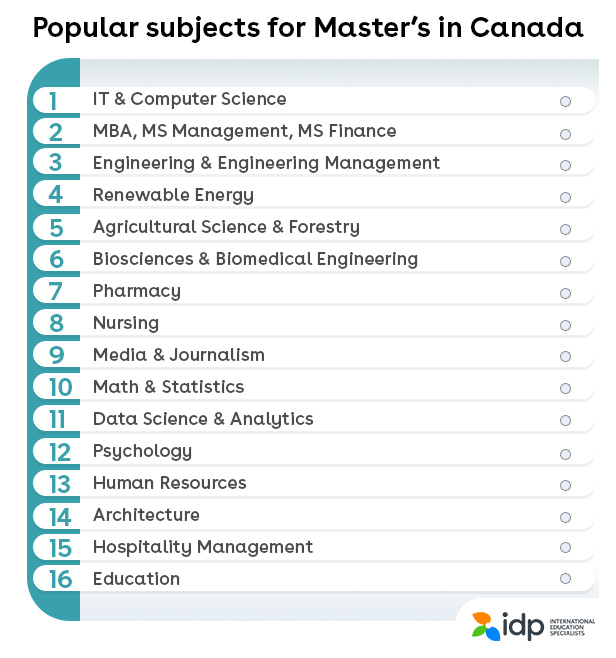Click the number 10 badge

coord(60,387)
